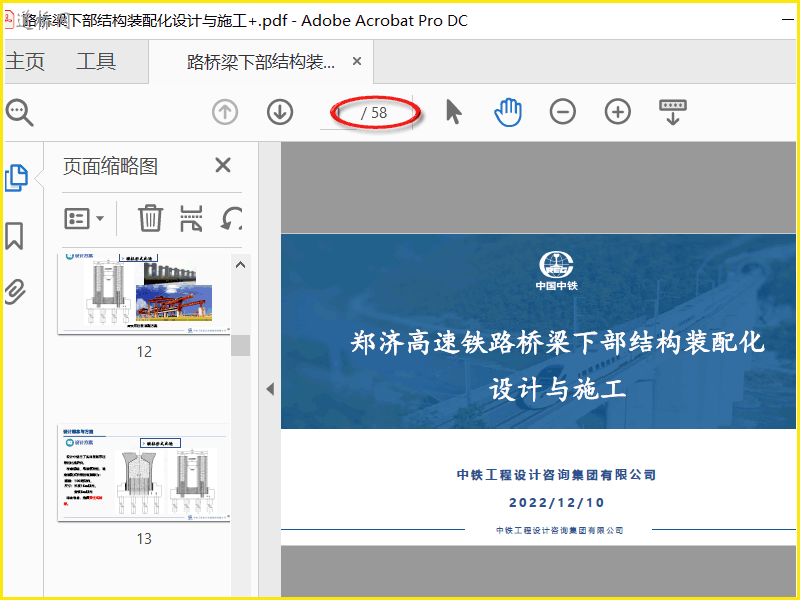800x600 pixels.
Task: Enable scrolling page display mode icon
Action: tap(672, 112)
